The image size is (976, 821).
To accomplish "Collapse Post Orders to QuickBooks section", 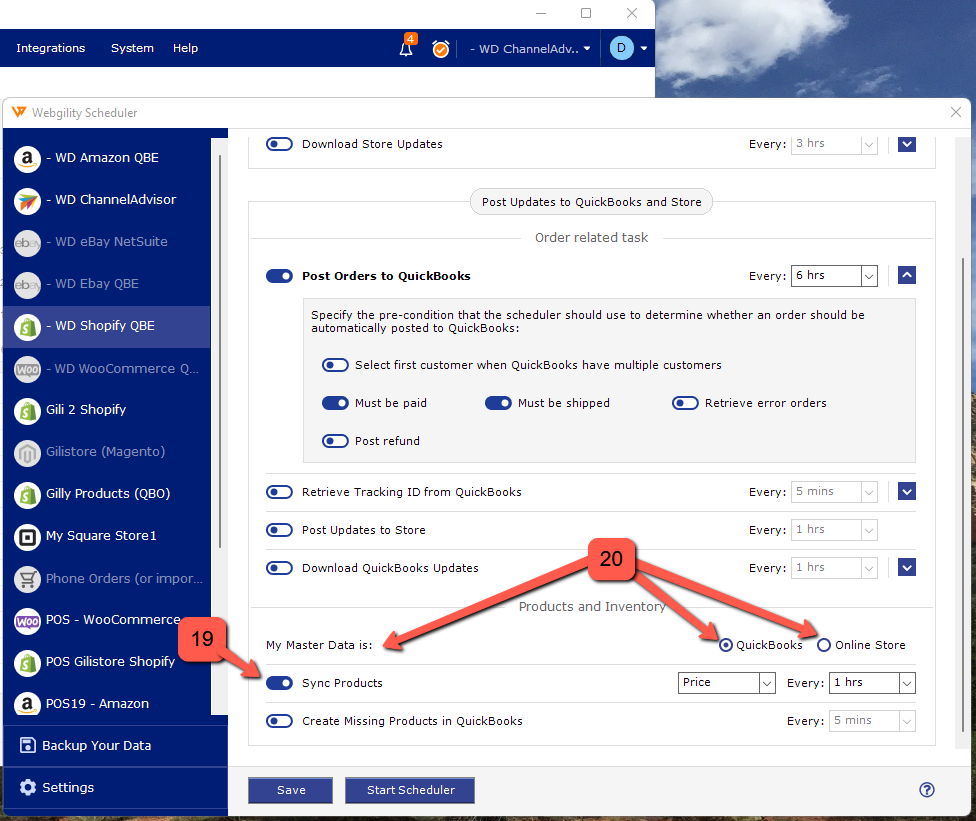I will pos(907,274).
